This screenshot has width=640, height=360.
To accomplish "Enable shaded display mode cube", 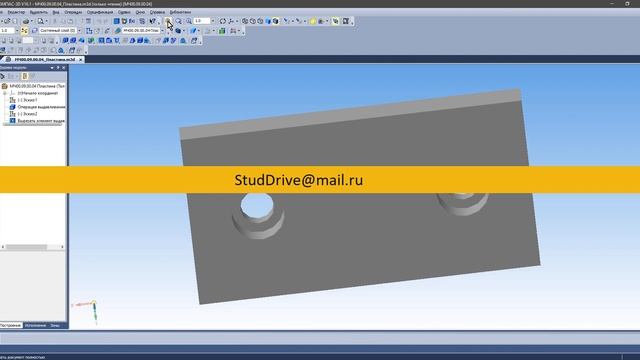I will tap(268, 21).
